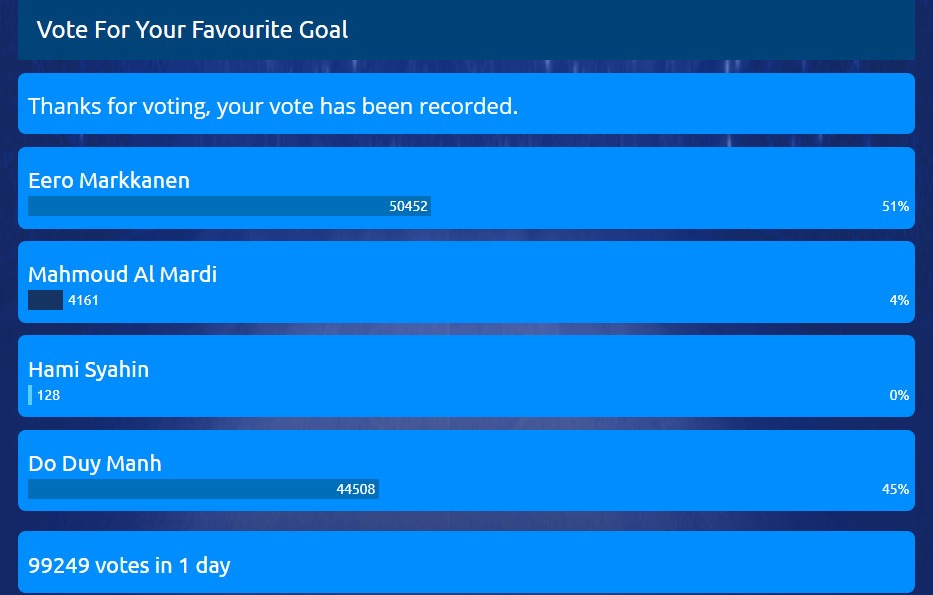Click the 51% percentage label
Viewport: 933px width, 595px height.
895,206
